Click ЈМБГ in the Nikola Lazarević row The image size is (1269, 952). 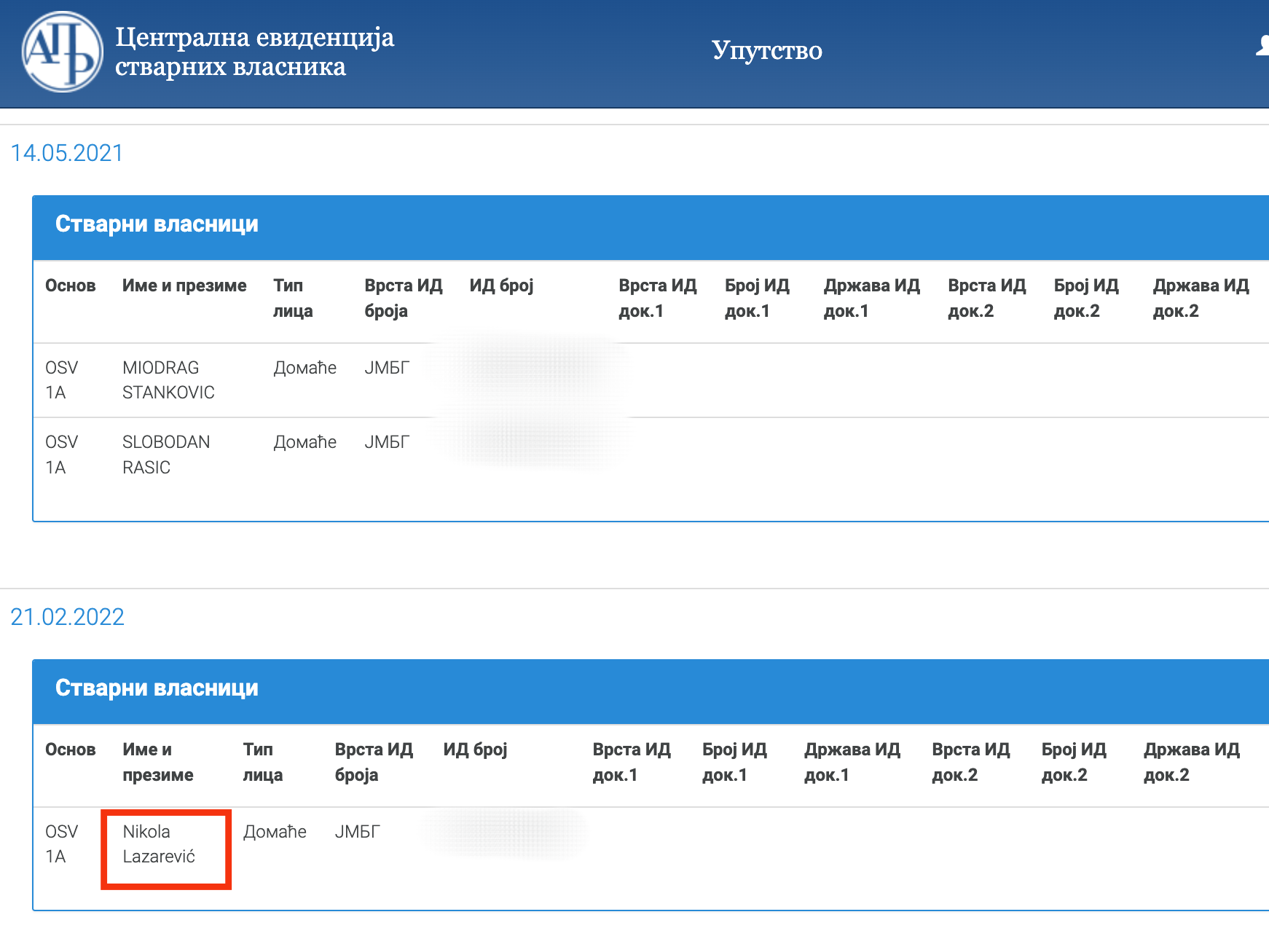coord(357,832)
